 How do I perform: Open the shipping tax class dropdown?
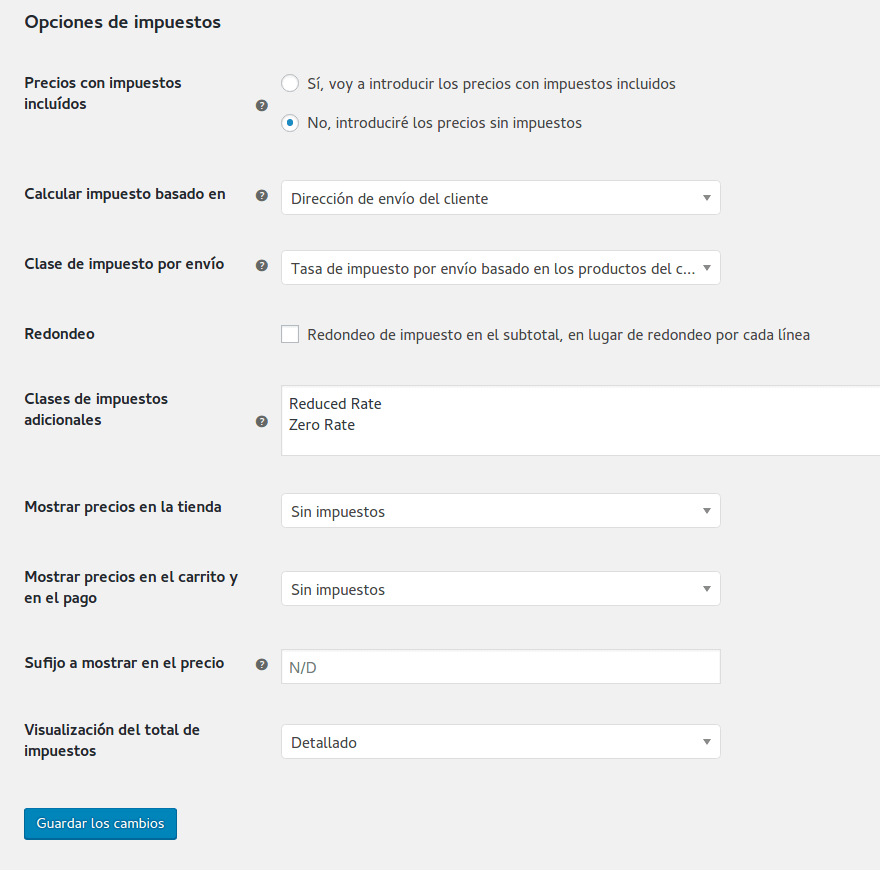pyautogui.click(x=500, y=267)
